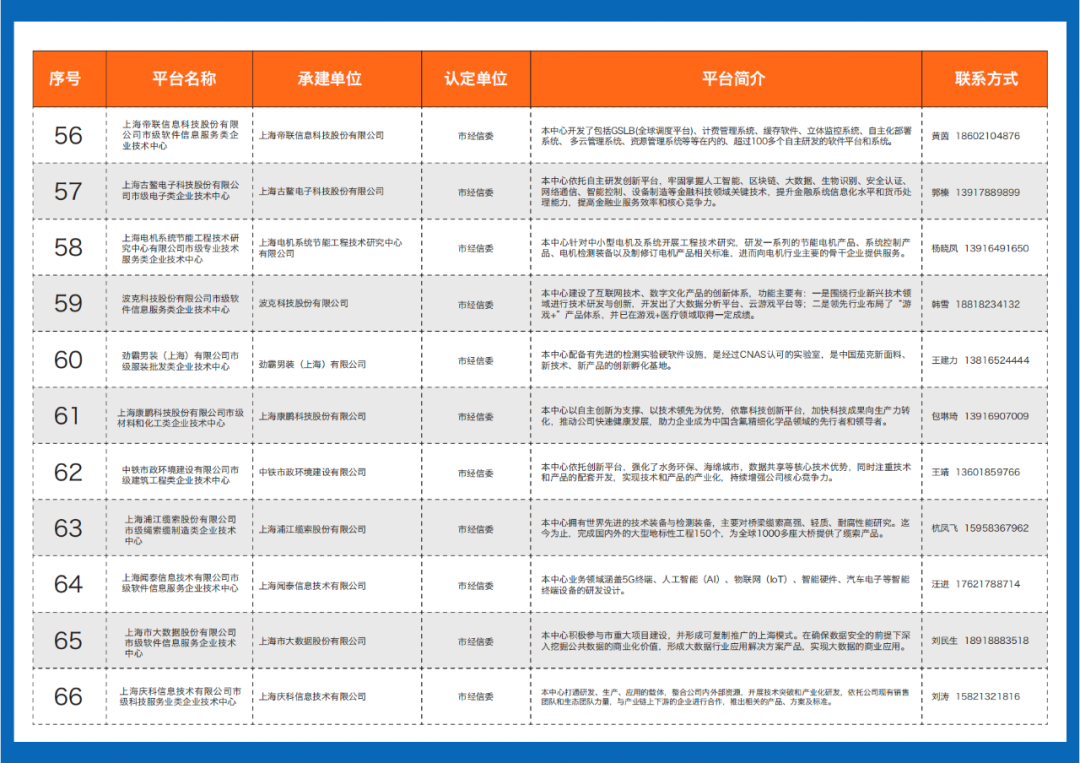The image size is (1080, 763).
Task: Click contact phone number 13917889899
Action: (987, 192)
